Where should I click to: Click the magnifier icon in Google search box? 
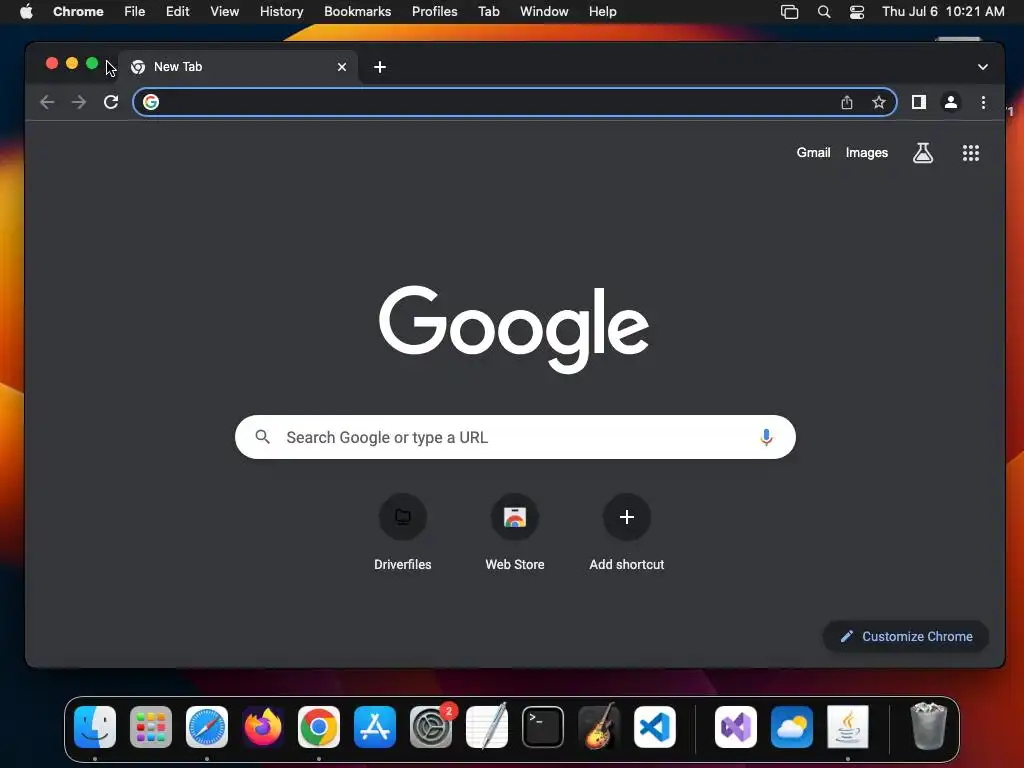coord(263,437)
